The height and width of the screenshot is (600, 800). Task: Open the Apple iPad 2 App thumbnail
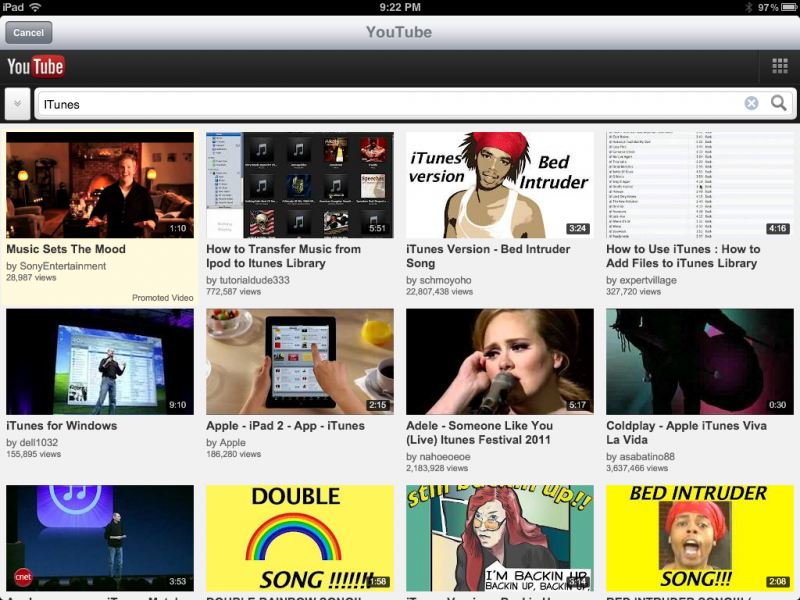(x=300, y=362)
